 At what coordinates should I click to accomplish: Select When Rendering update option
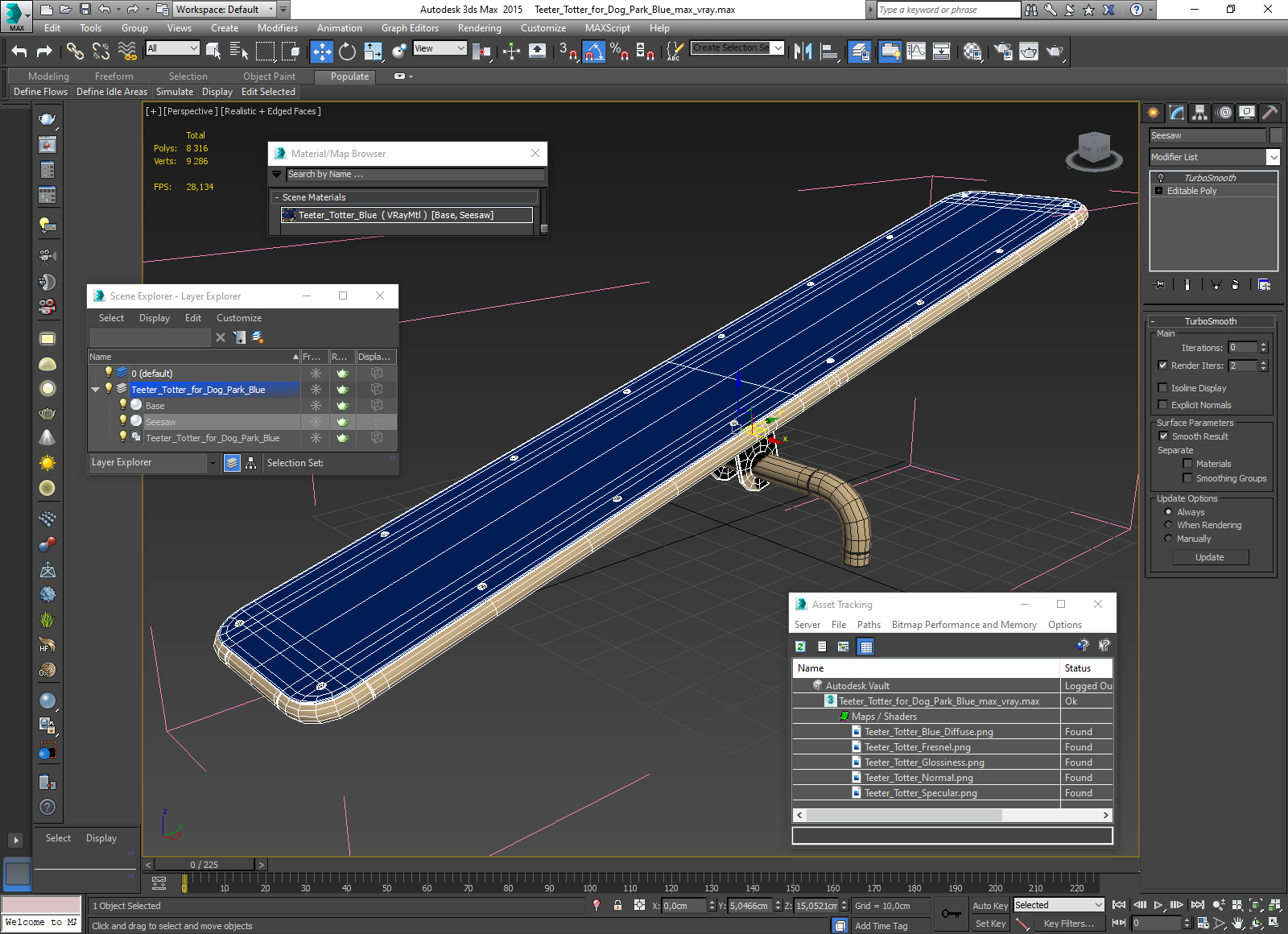[x=1168, y=525]
